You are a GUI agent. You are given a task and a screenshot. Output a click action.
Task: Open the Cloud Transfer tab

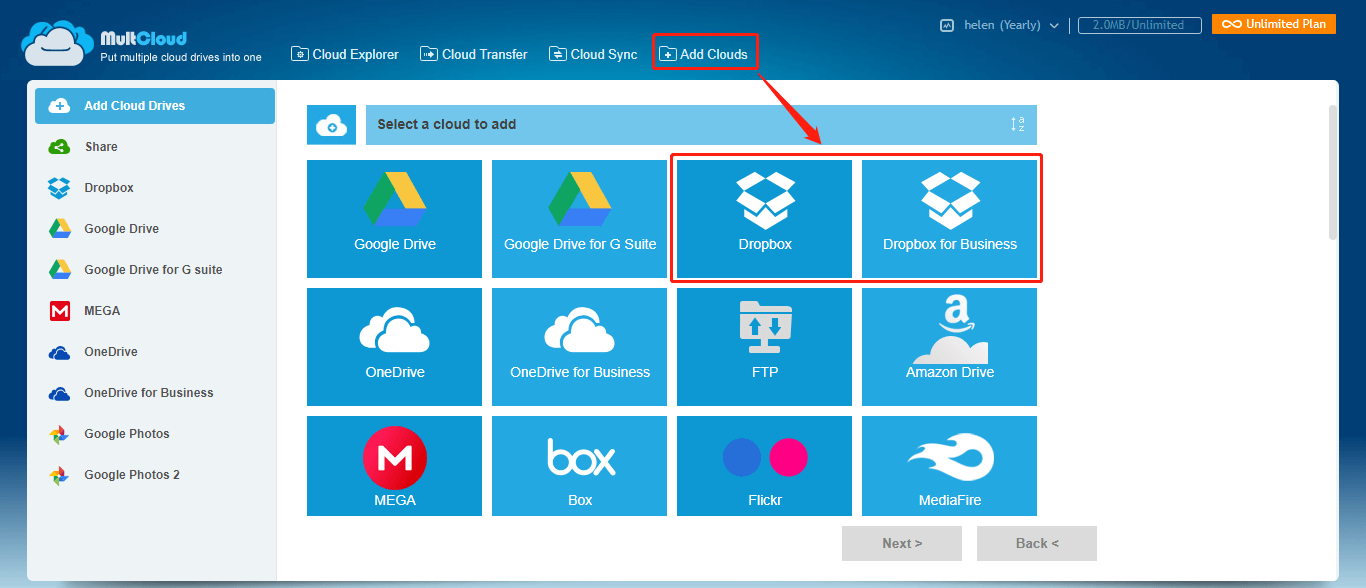pos(474,54)
